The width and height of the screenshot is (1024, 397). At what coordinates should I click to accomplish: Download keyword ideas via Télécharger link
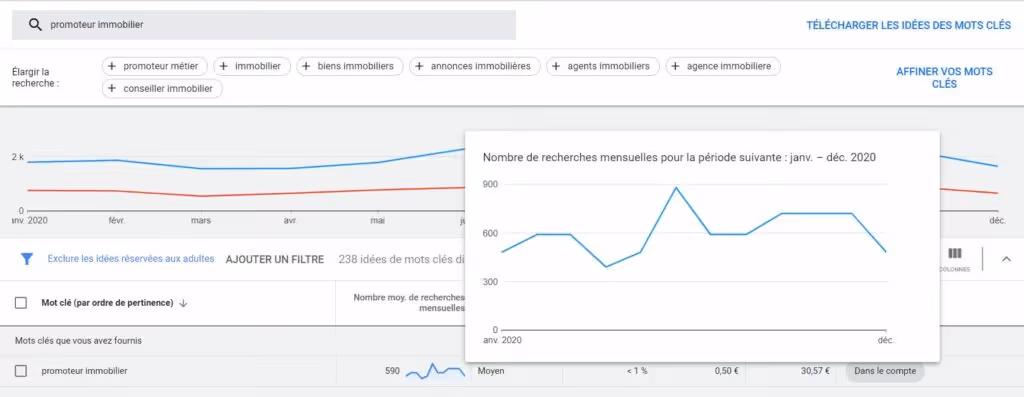click(908, 25)
